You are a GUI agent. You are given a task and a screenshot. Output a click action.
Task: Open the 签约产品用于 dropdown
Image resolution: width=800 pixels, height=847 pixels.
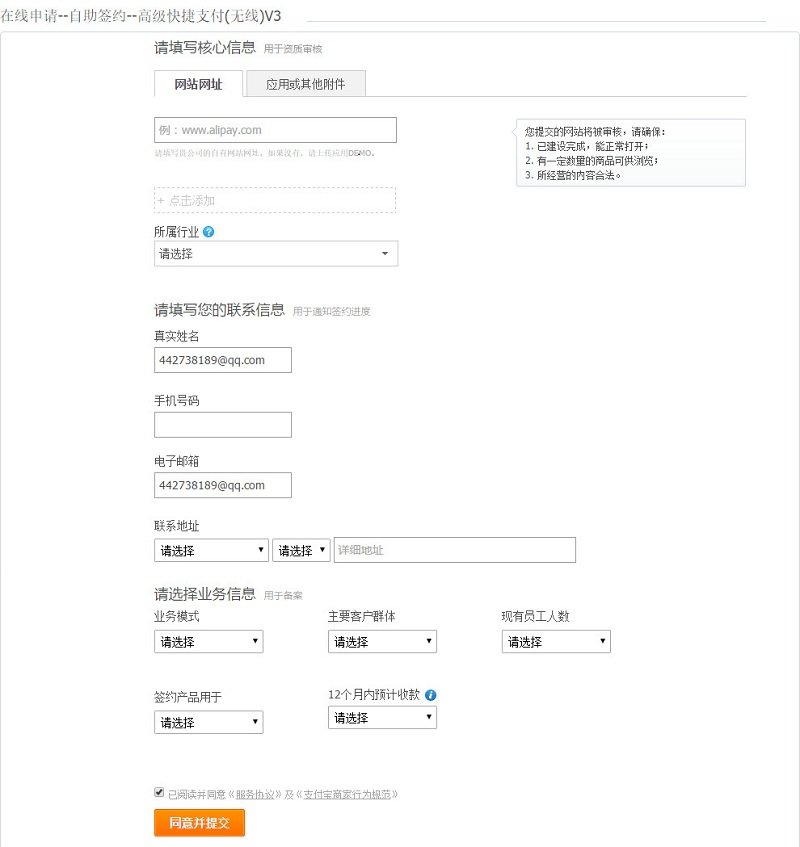click(x=209, y=722)
